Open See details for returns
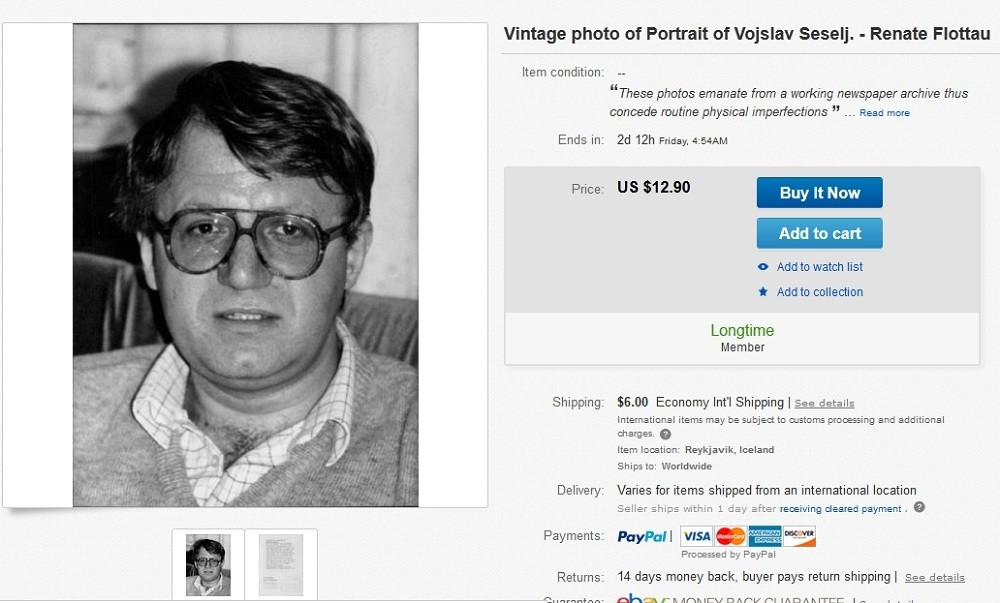1000x603 pixels. click(x=934, y=577)
